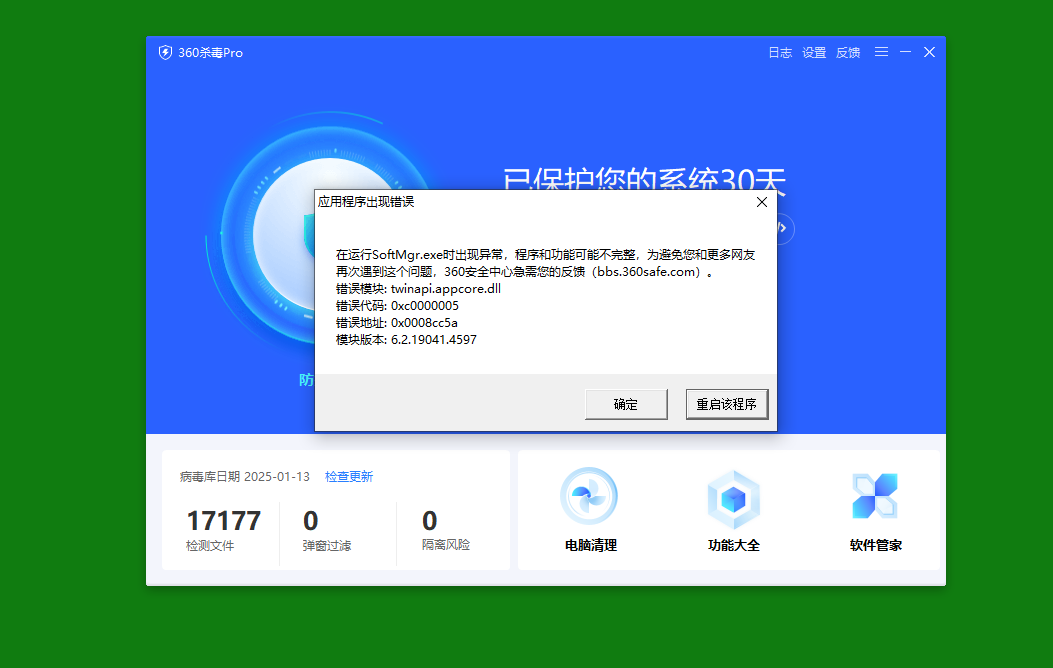Close the 360杀毒Pro main window
The image size is (1053, 668).
pyautogui.click(x=929, y=52)
